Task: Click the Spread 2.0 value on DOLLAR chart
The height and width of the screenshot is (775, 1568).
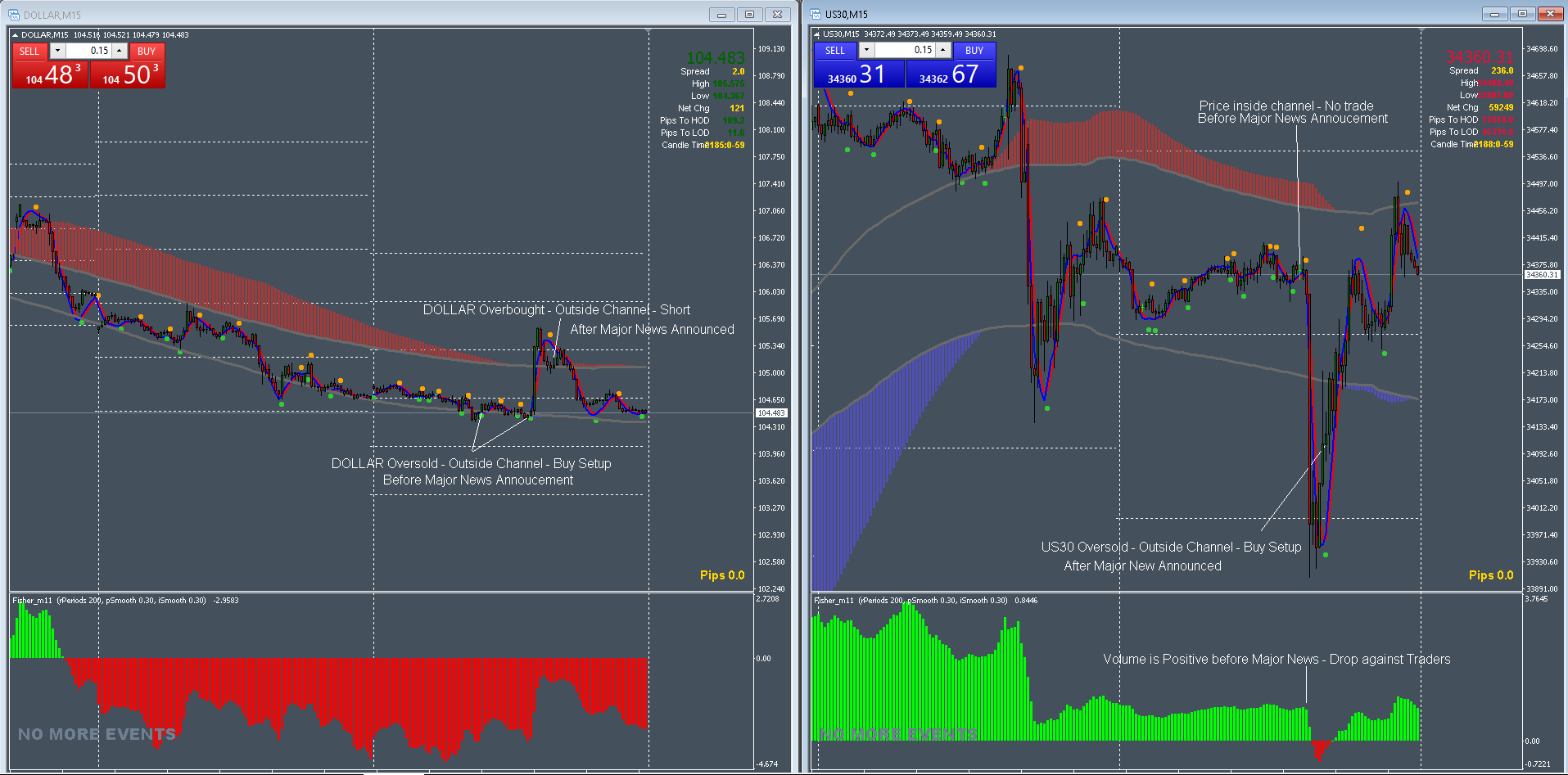Action: (738, 72)
